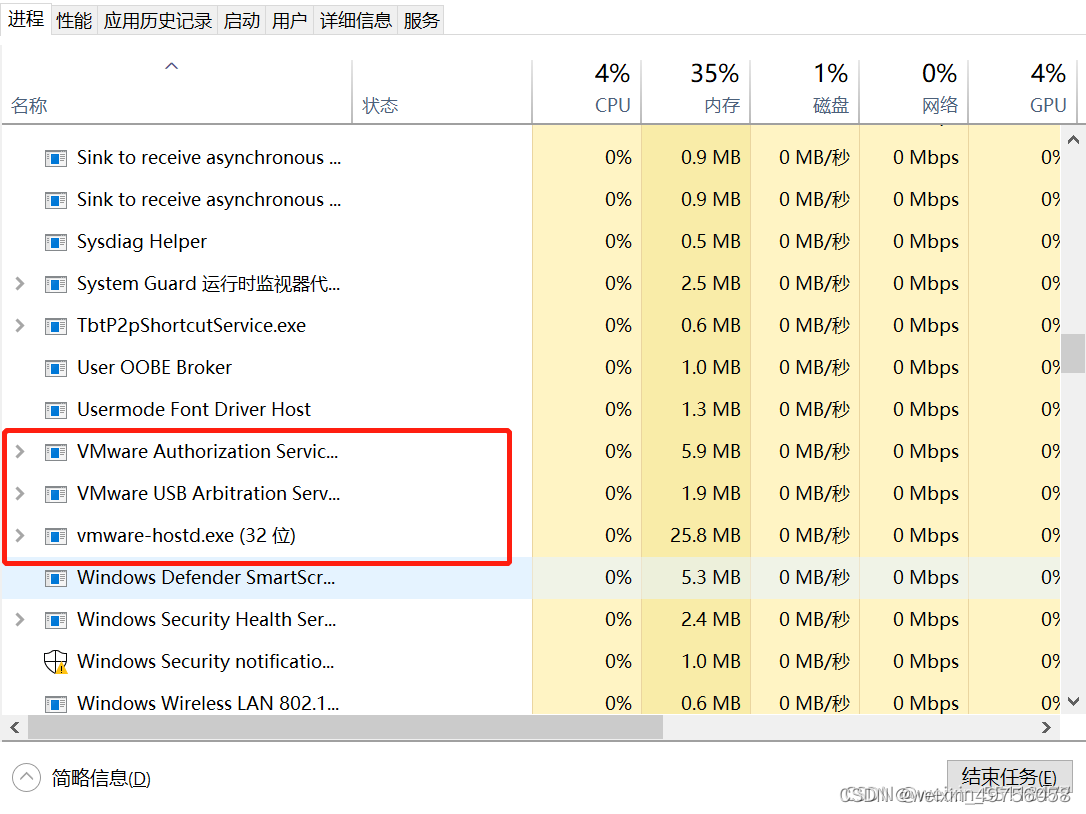Expand the TbtP2pShortcutService.exe group
This screenshot has height=814, width=1086.
[x=20, y=326]
